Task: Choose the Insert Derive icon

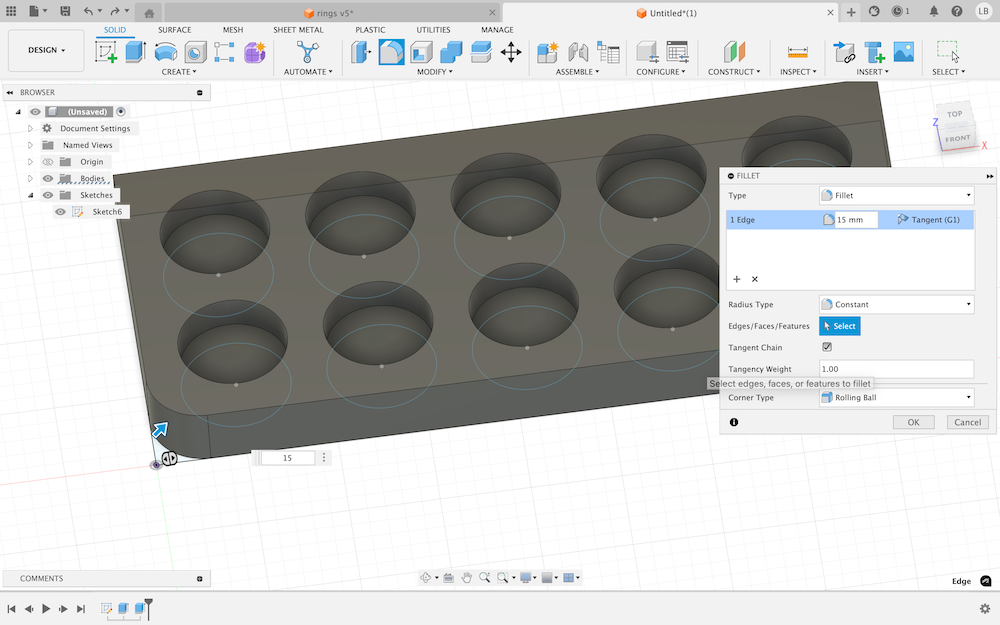Action: point(844,52)
